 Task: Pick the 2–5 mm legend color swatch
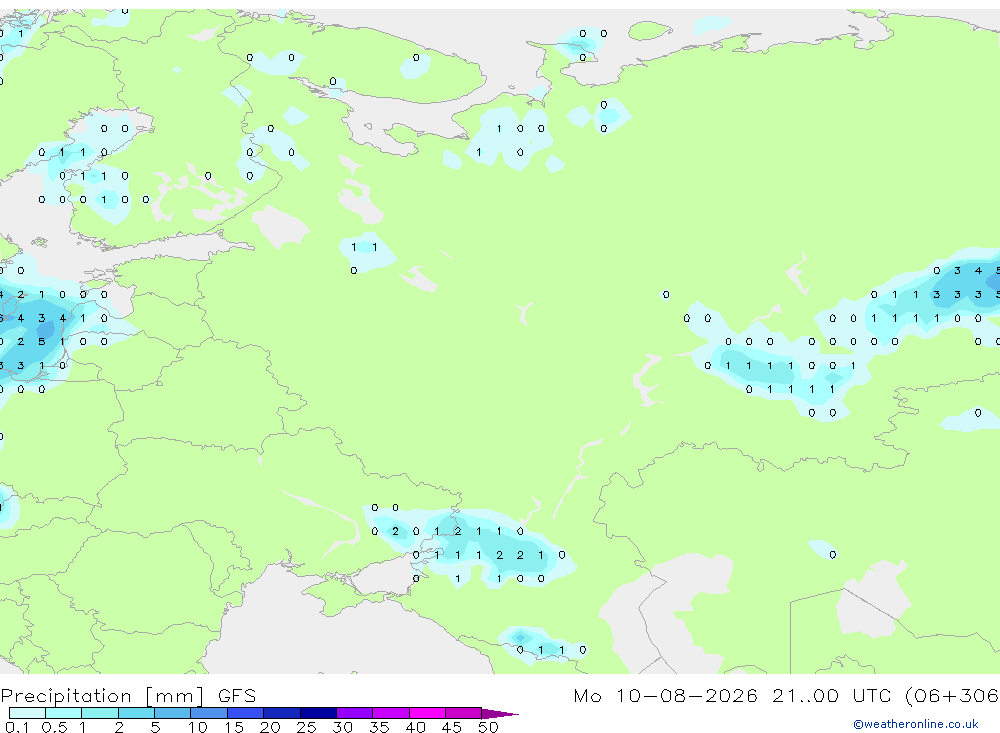pos(136,713)
